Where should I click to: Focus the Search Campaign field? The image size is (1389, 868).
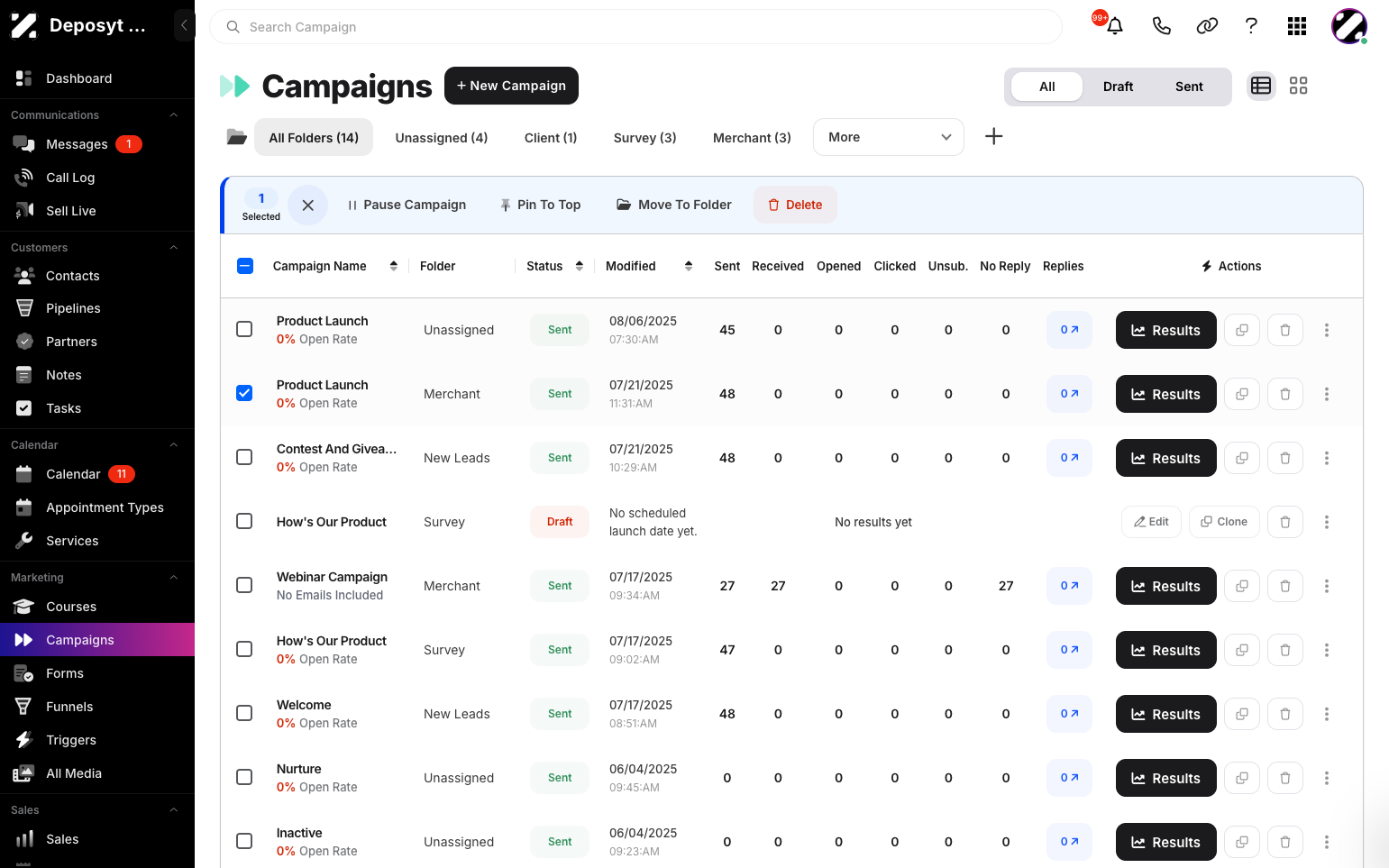click(635, 27)
